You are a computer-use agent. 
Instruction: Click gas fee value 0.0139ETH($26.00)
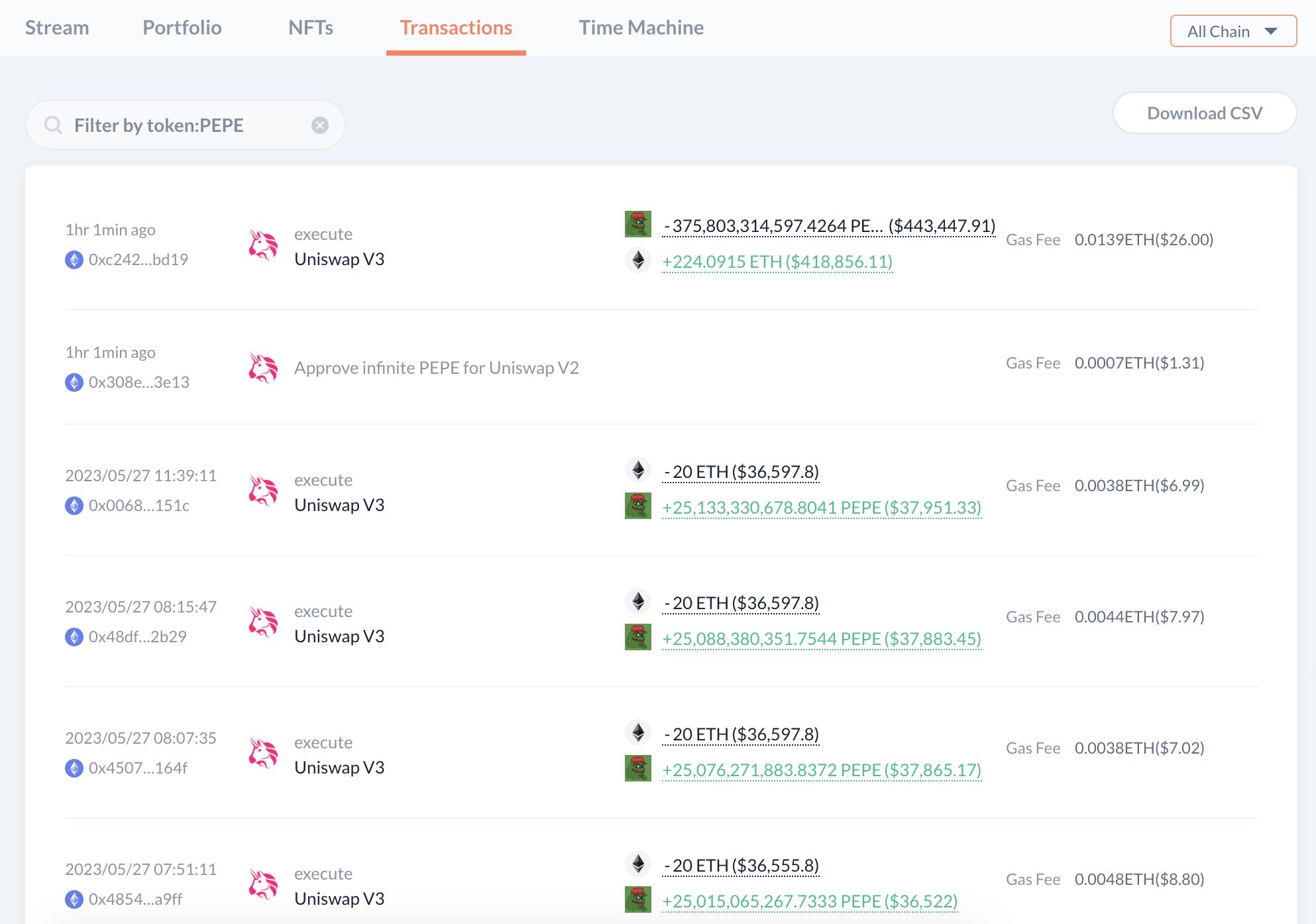click(1144, 239)
